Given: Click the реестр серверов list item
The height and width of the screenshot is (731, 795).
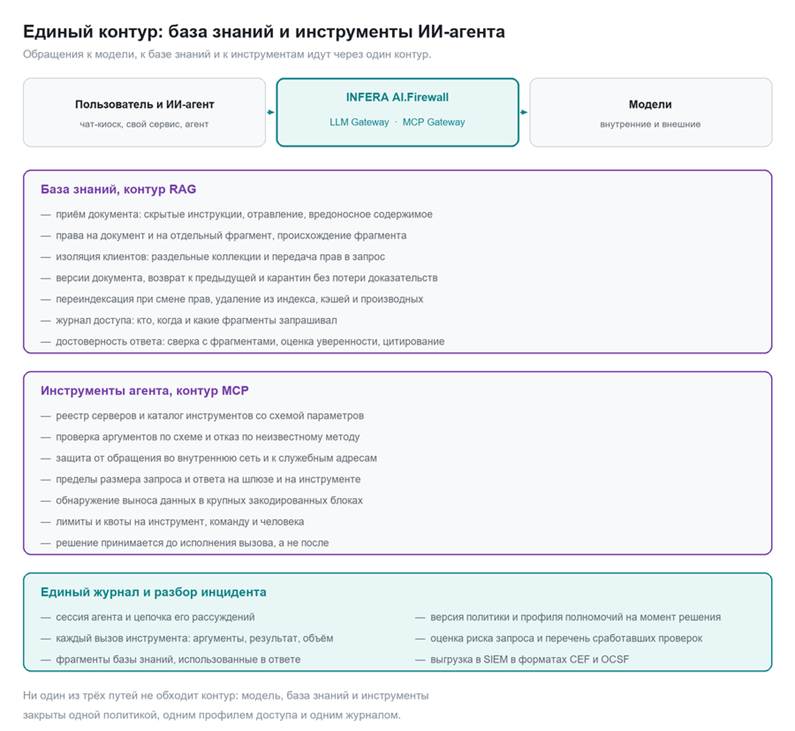Looking at the screenshot, I should tap(202, 416).
